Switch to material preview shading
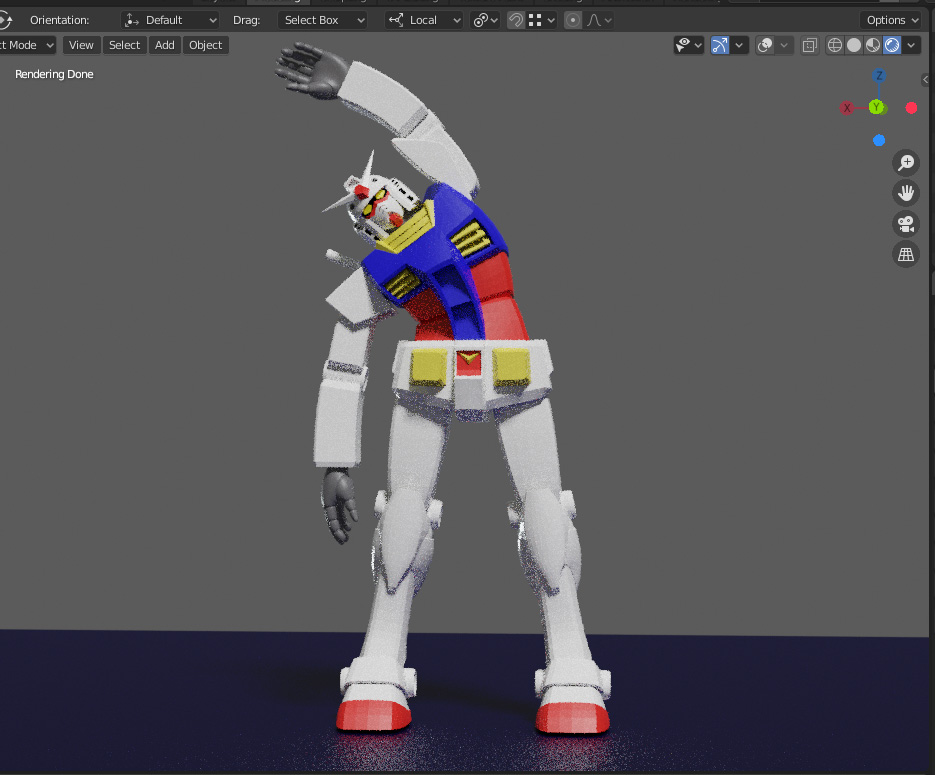 (872, 45)
